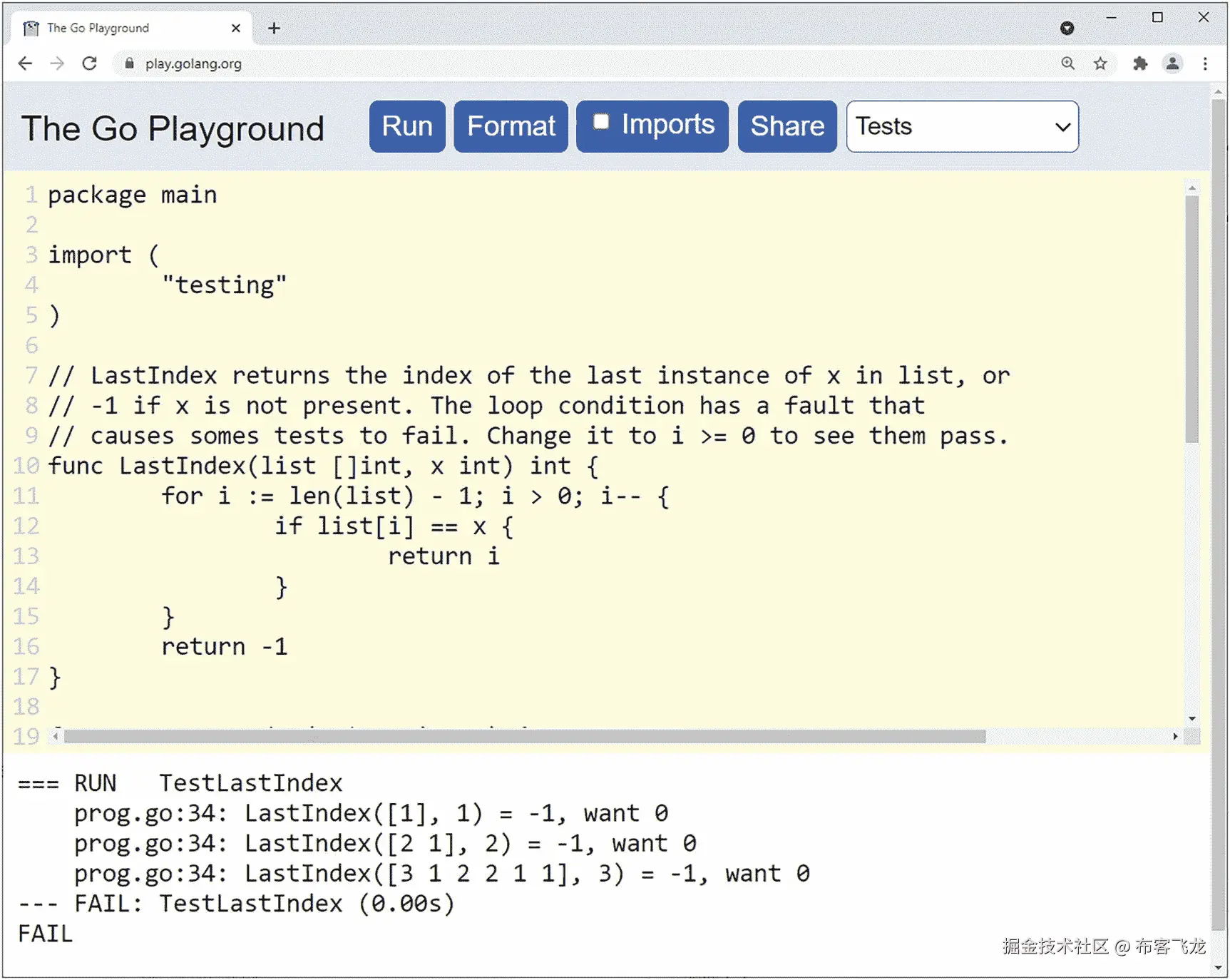This screenshot has width=1230, height=980.
Task: Click the page vertical scrollbar thumb
Action: click(1219, 514)
